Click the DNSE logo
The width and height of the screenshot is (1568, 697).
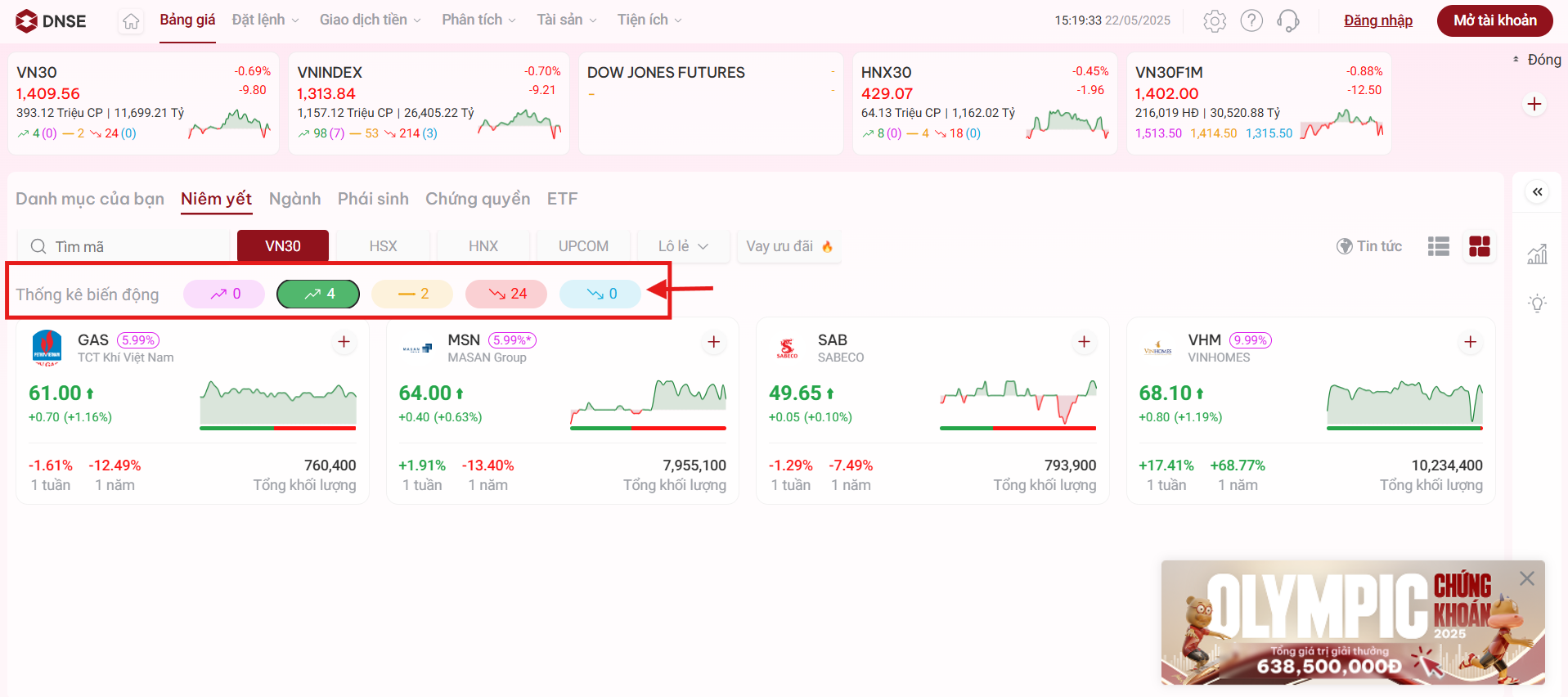tap(51, 20)
